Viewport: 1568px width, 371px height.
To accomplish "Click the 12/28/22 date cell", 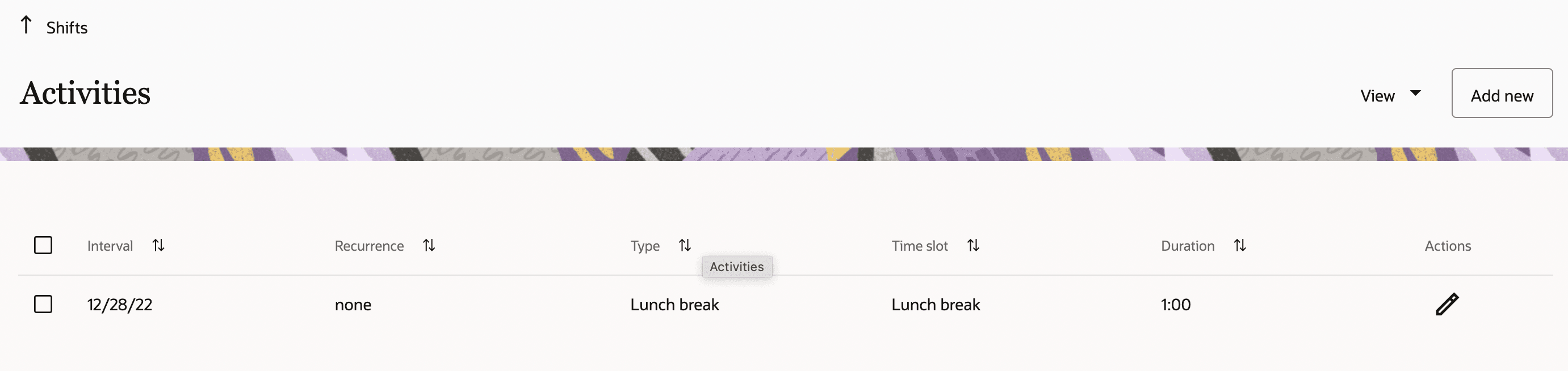I will point(119,304).
